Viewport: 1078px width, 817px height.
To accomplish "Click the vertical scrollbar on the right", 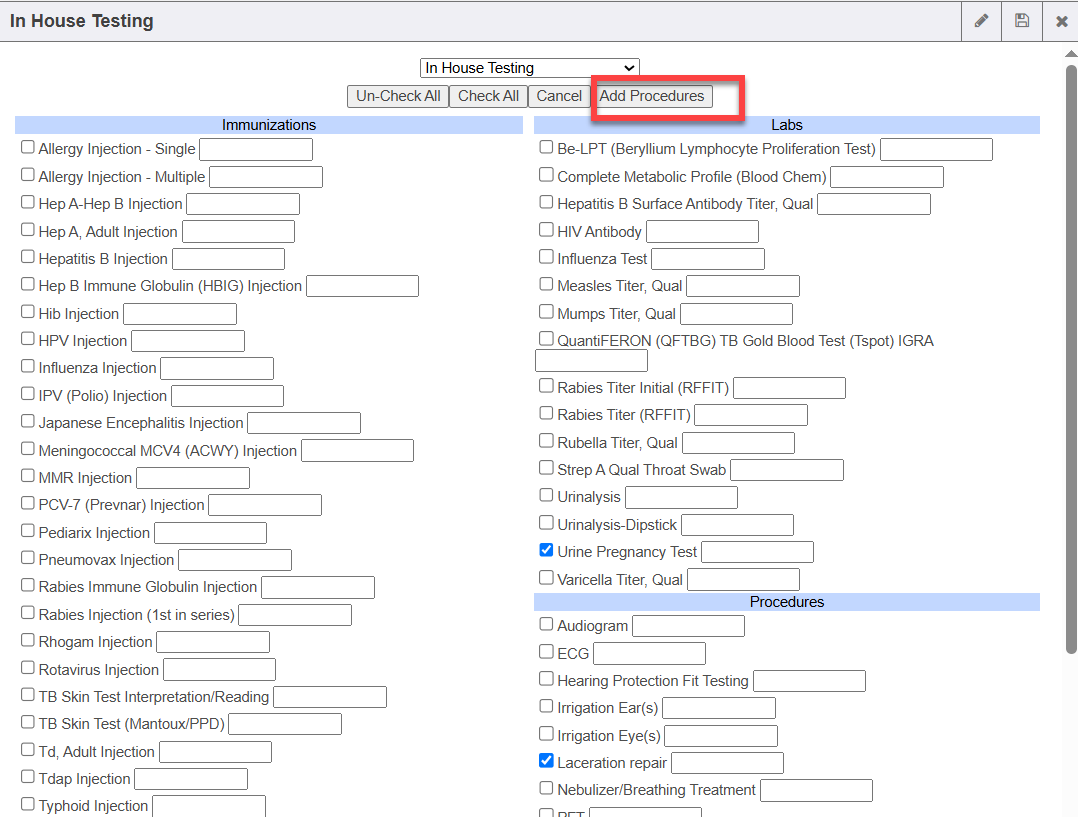I will tap(1071, 350).
